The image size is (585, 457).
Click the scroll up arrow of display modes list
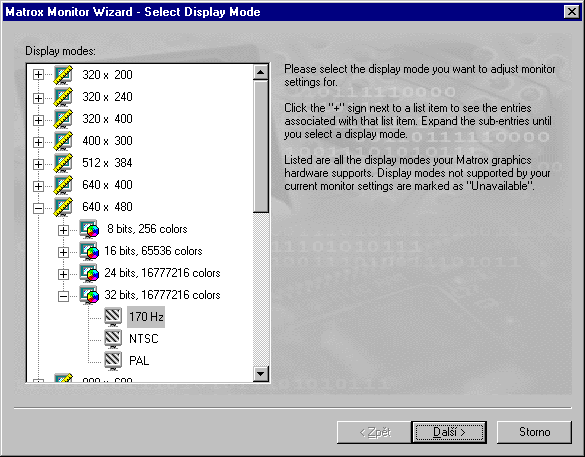261,72
